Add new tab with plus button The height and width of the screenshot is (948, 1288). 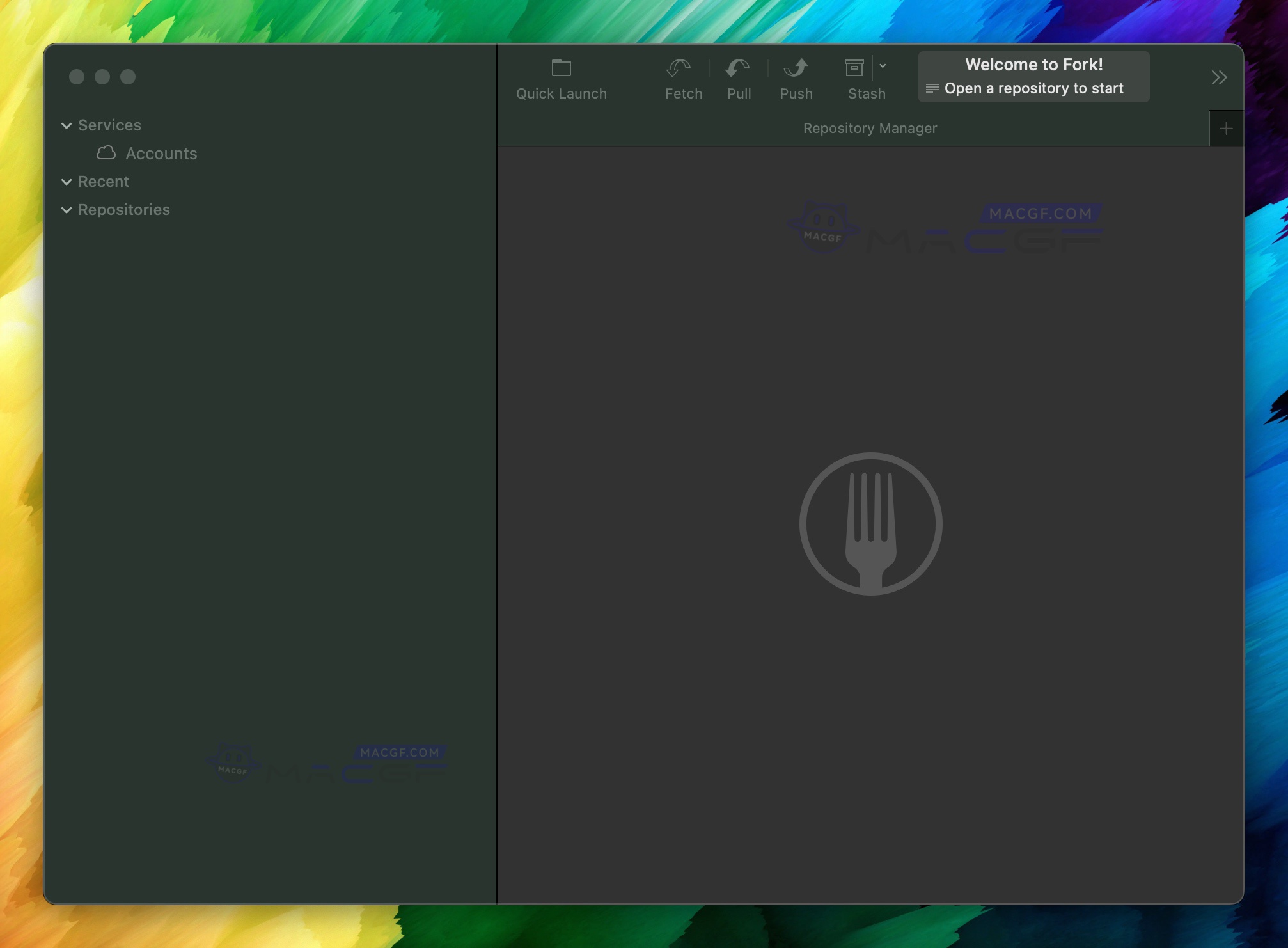1225,129
